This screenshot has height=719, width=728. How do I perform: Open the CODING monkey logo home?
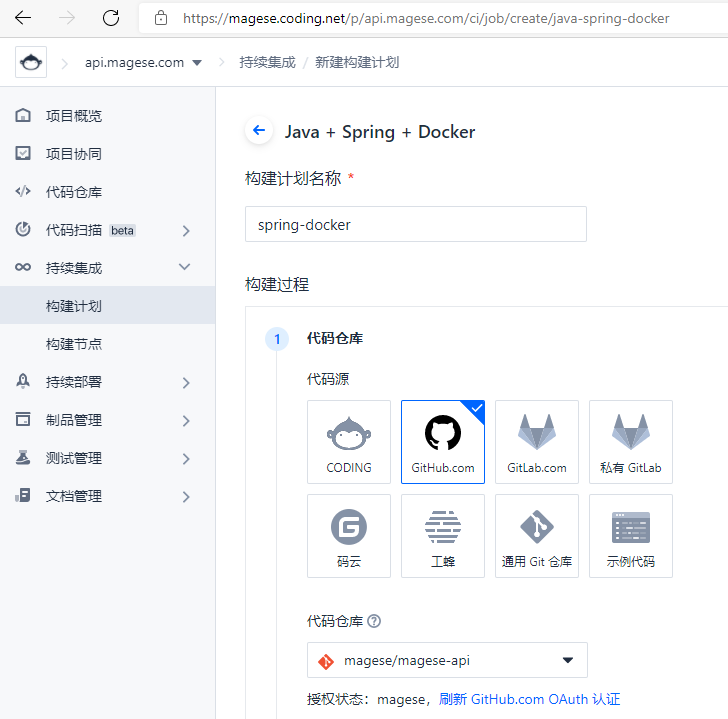[31, 62]
